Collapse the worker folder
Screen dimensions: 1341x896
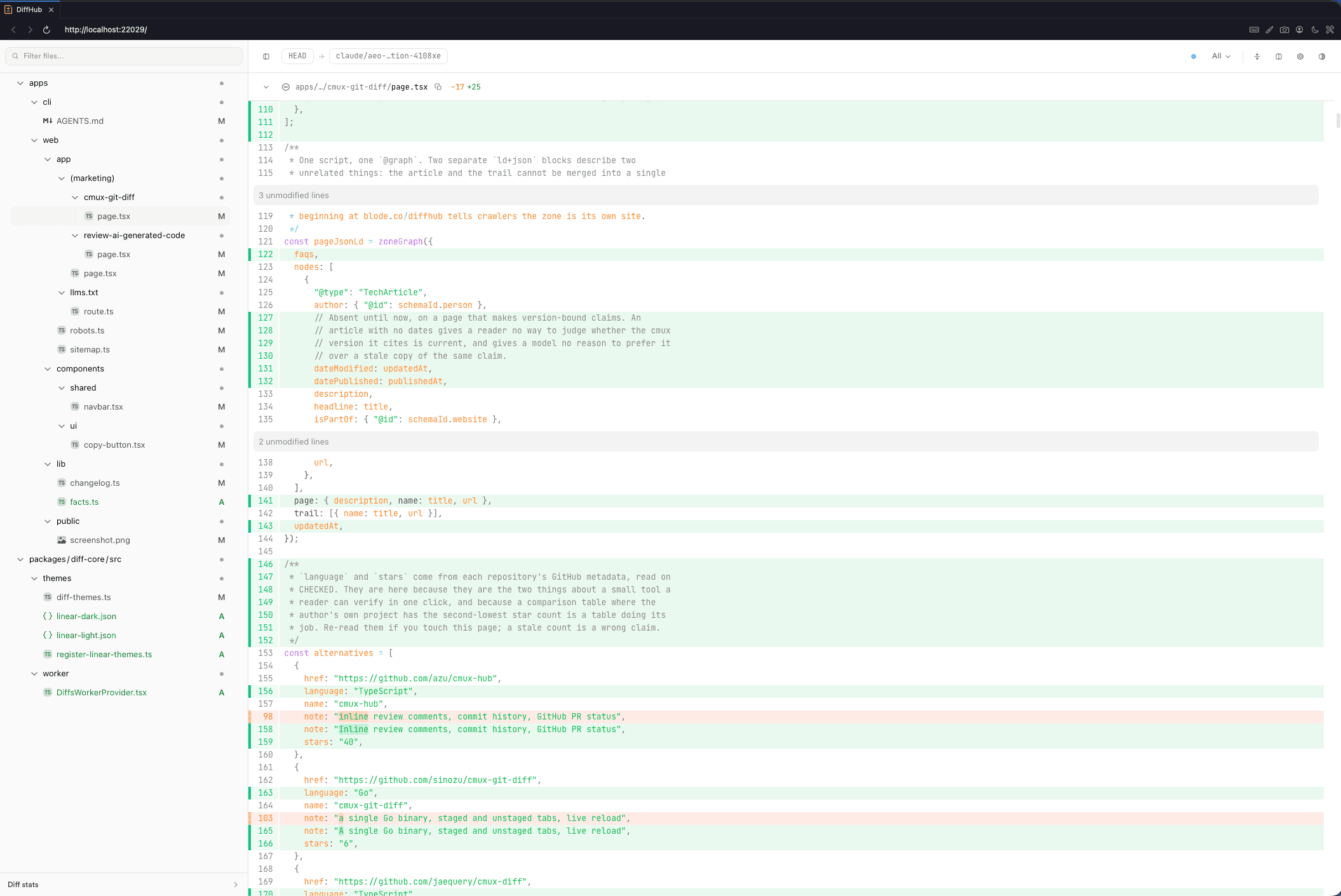pos(34,673)
